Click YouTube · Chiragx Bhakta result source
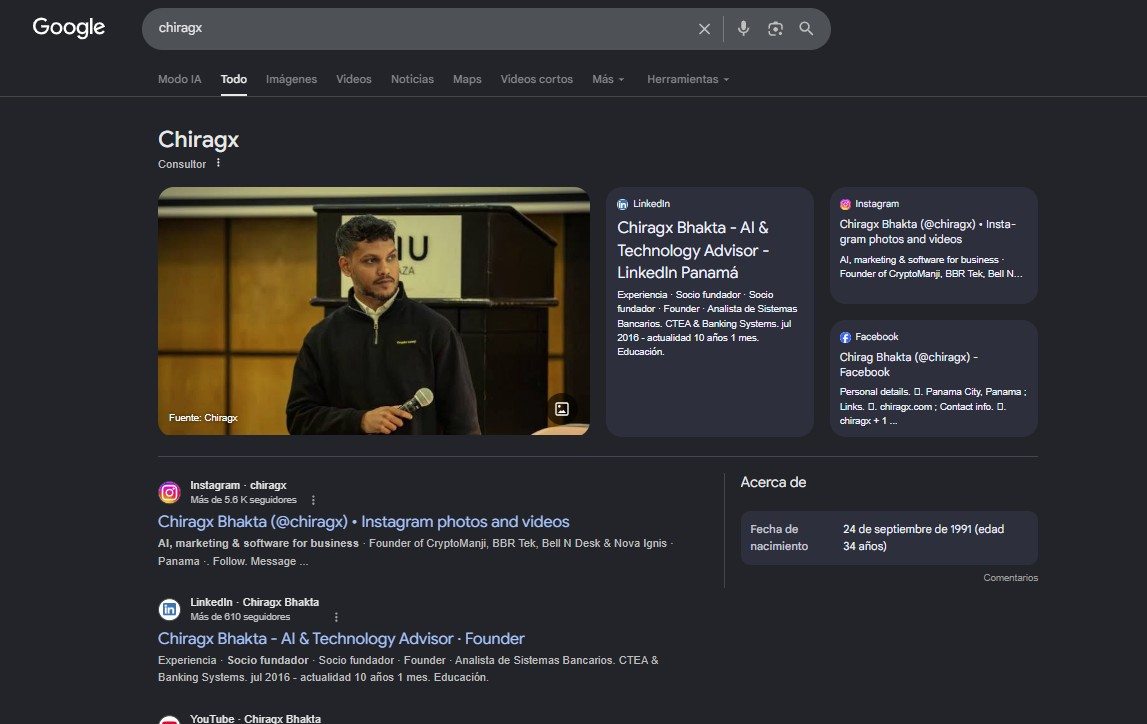The height and width of the screenshot is (724, 1147). (x=255, y=718)
